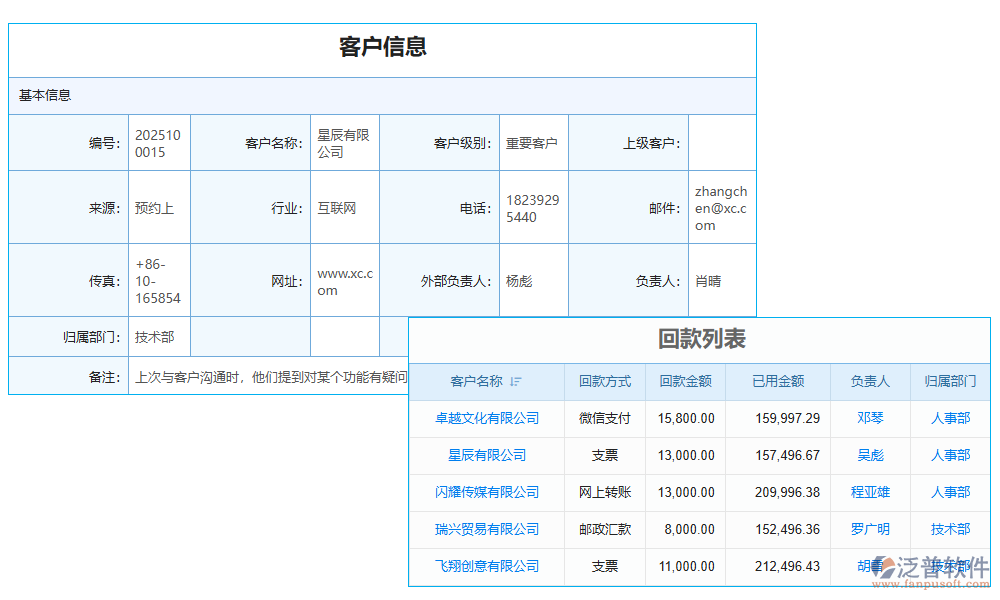The width and height of the screenshot is (1000, 600).
Task: Select 程亚雄 responsible person link
Action: click(x=870, y=492)
